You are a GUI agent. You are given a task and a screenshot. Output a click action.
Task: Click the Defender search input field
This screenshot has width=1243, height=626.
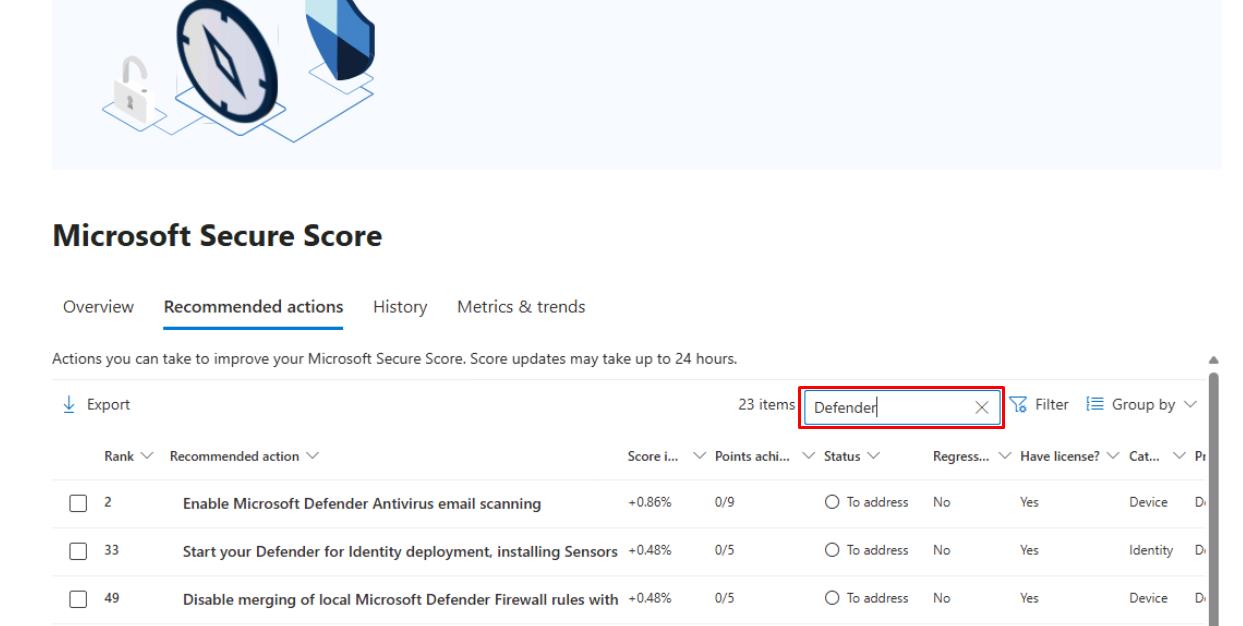pyautogui.click(x=888, y=407)
